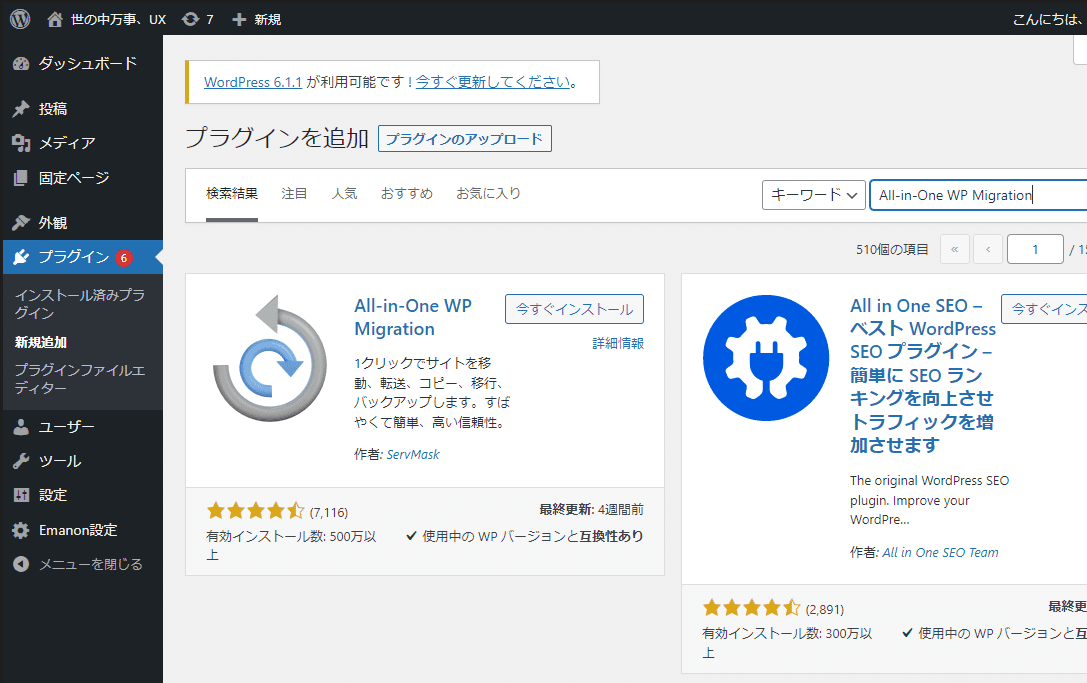Click first page « pagination button

[x=955, y=250]
